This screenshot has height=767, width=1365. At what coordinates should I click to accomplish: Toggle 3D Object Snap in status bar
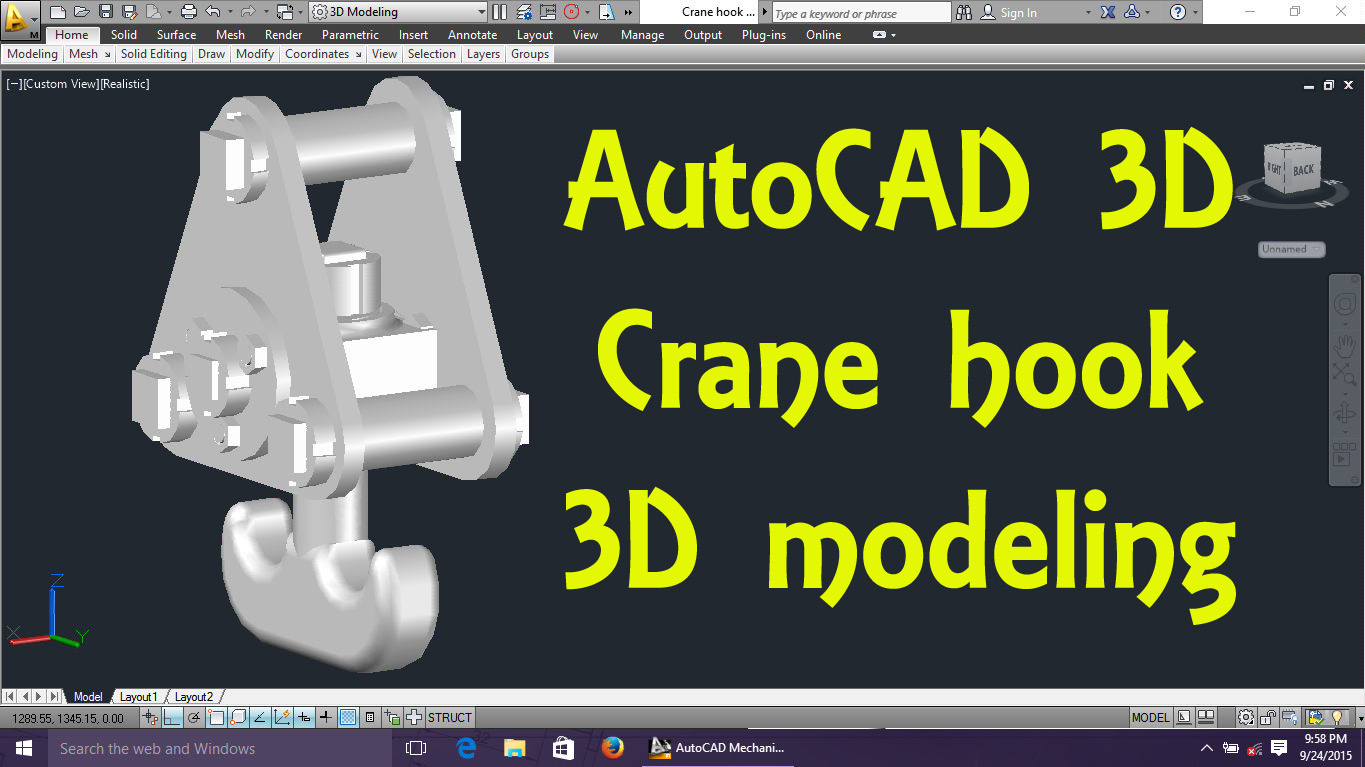(x=238, y=717)
